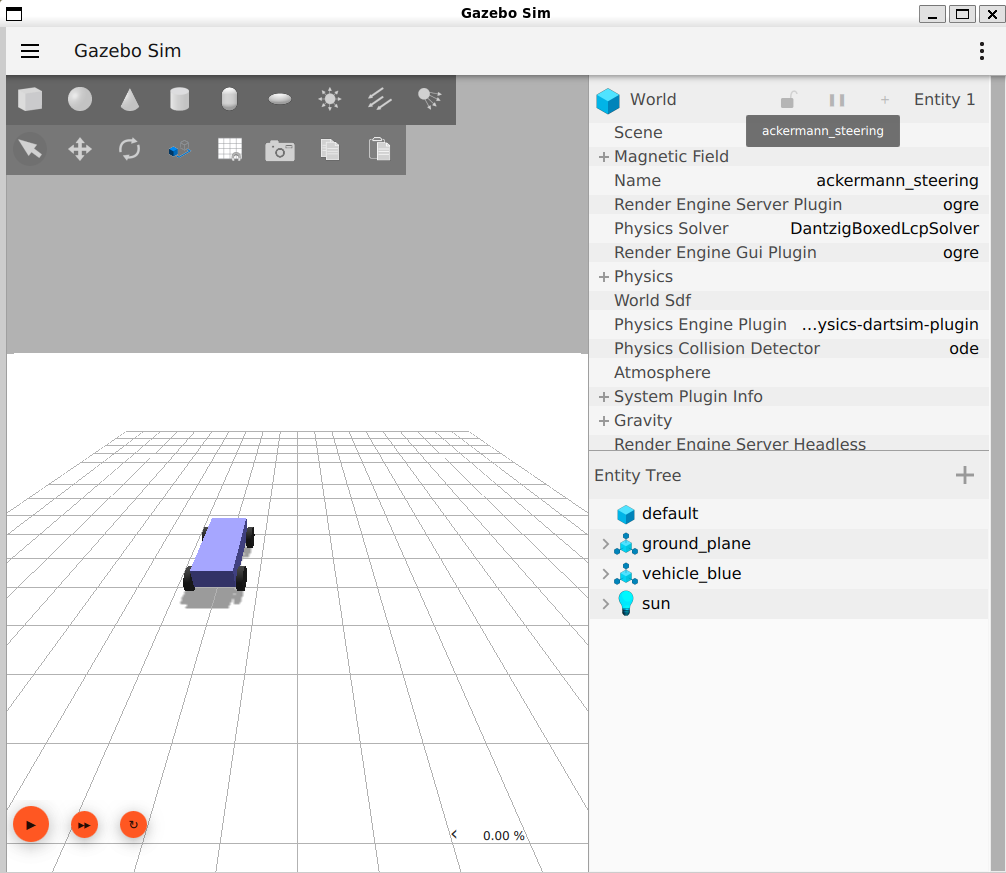Open the three-dot plugins menu
1006x873 pixels.
(x=982, y=51)
